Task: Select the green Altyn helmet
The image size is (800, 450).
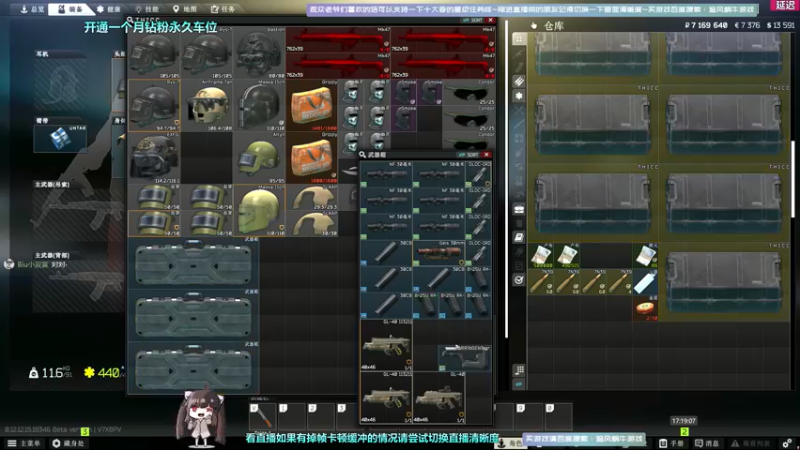Action: (x=259, y=158)
